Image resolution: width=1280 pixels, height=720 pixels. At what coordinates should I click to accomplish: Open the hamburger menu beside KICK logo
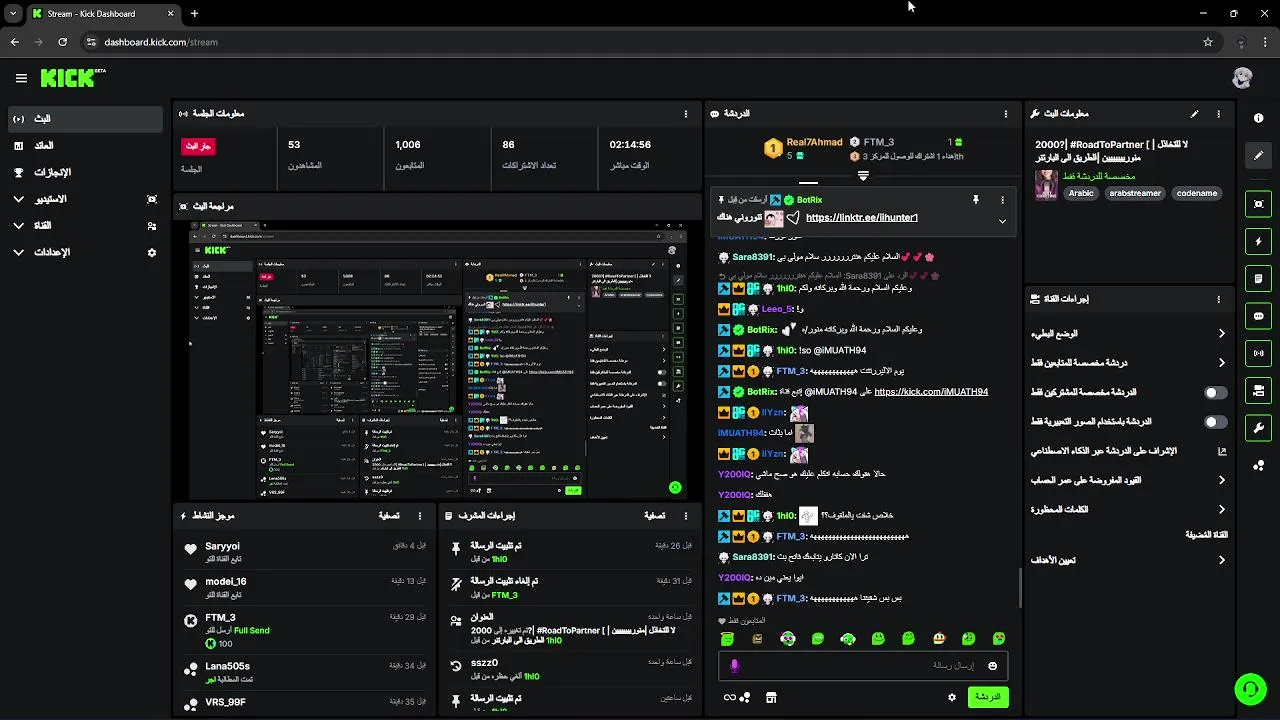[21, 78]
